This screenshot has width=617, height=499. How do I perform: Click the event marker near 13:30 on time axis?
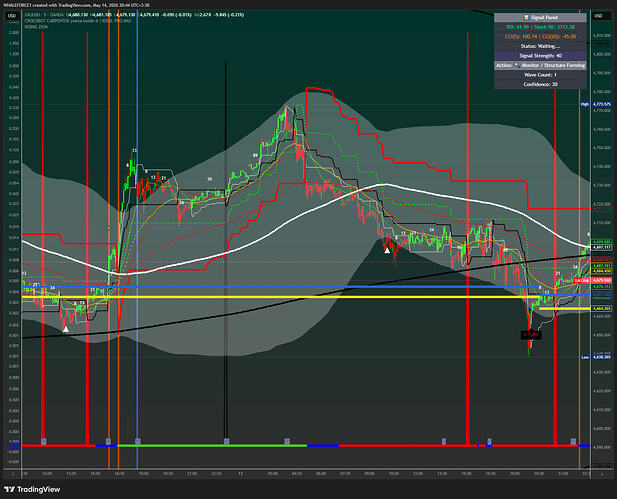click(x=443, y=442)
